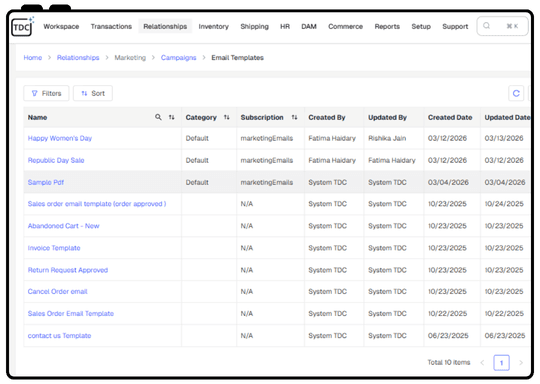Viewport: 540px width, 384px height.
Task: Sort by Category using its sort arrows
Action: click(x=226, y=117)
